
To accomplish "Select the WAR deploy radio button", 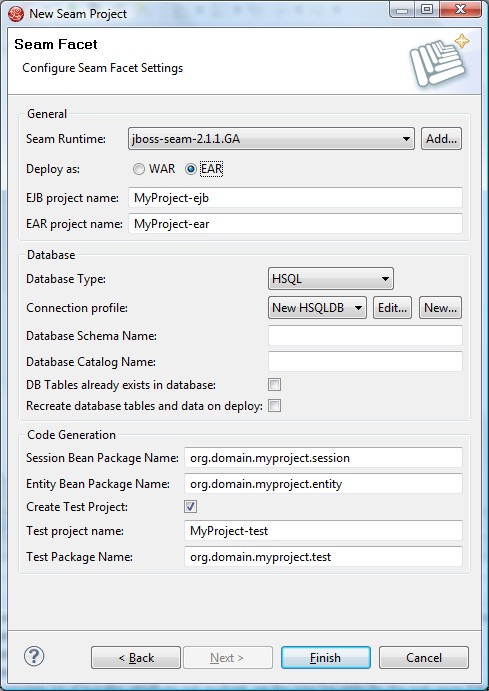I will 139,169.
